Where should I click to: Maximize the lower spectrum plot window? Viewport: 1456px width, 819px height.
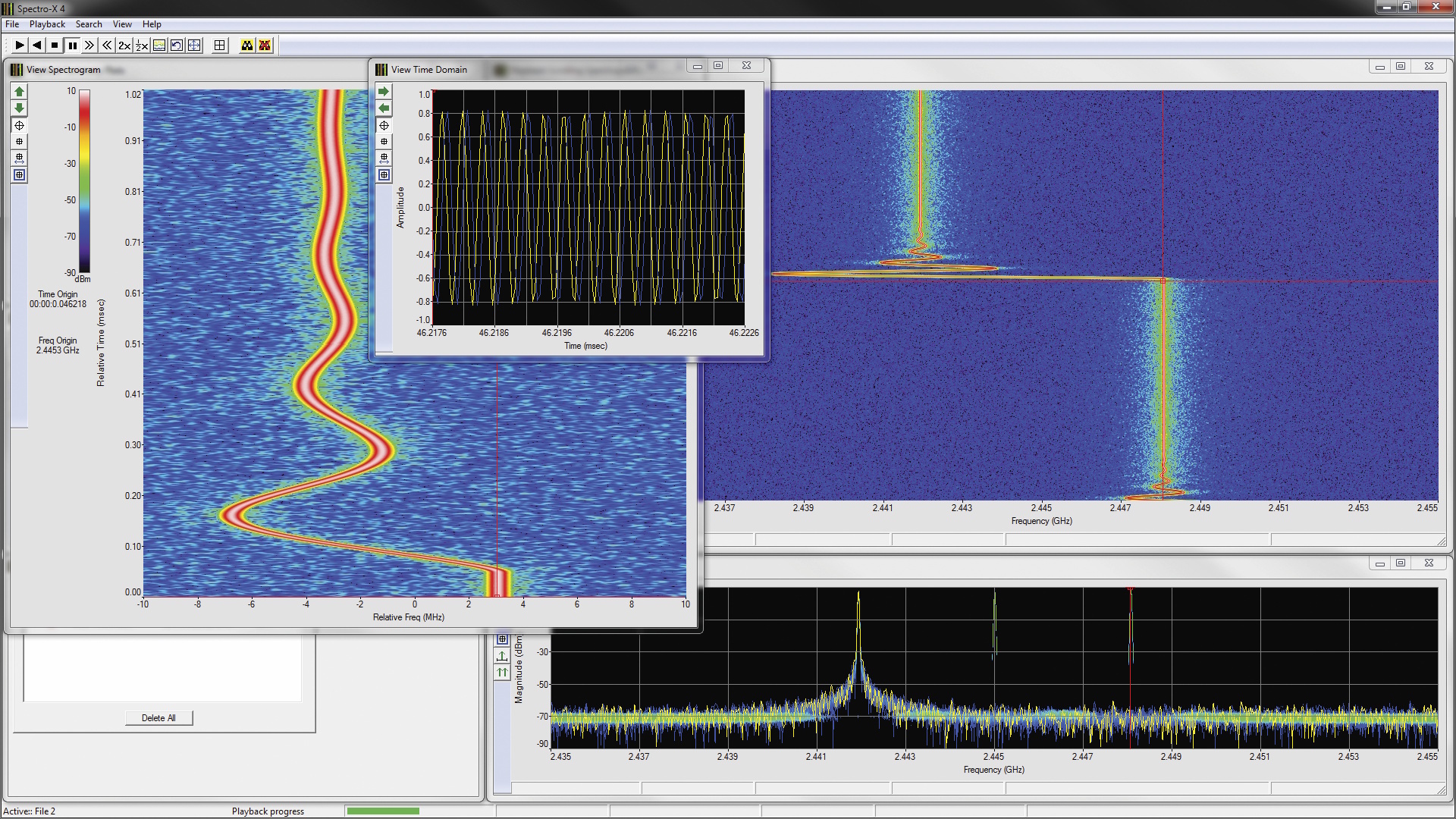tap(1401, 563)
